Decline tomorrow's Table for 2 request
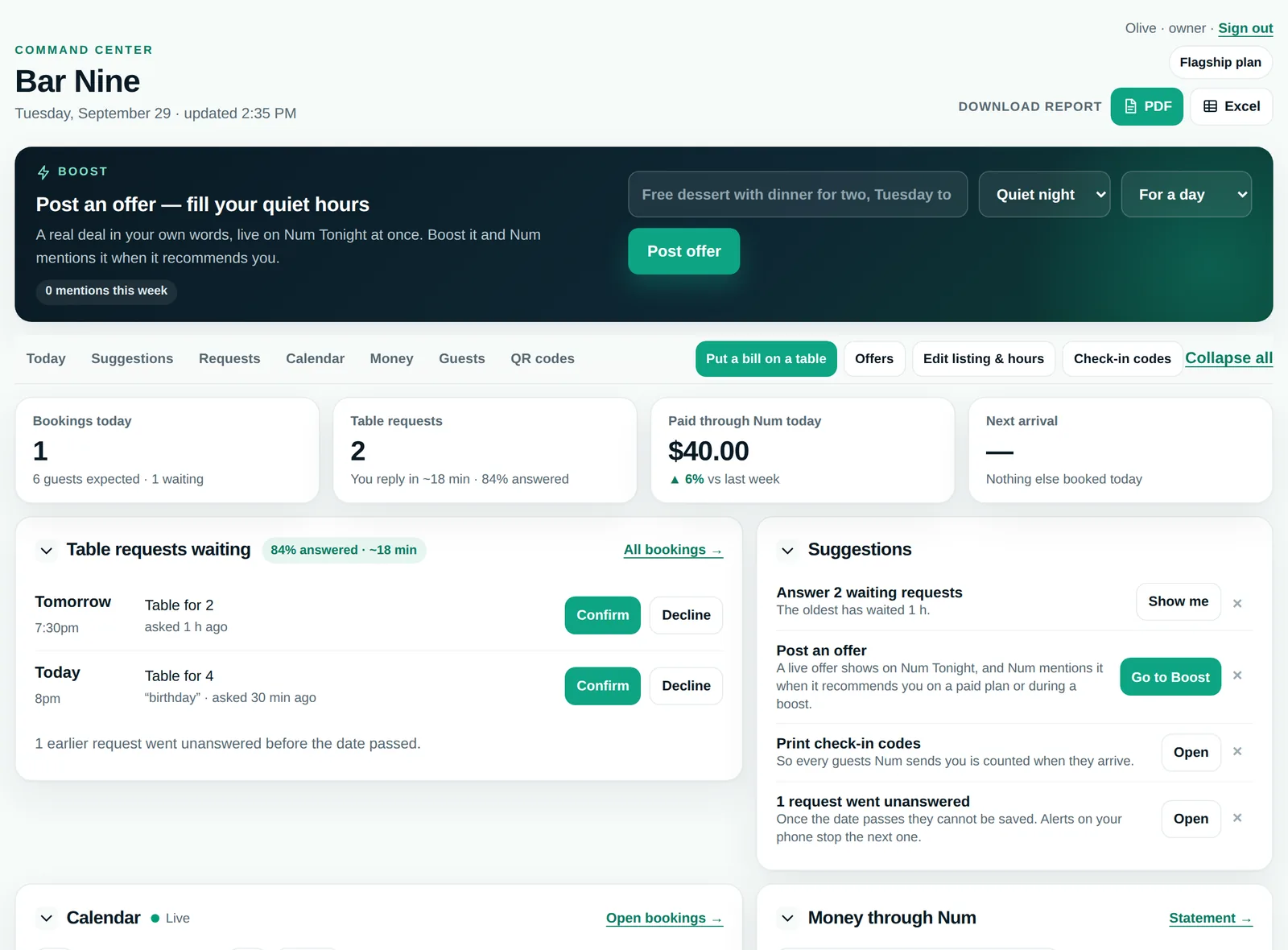 tap(686, 615)
